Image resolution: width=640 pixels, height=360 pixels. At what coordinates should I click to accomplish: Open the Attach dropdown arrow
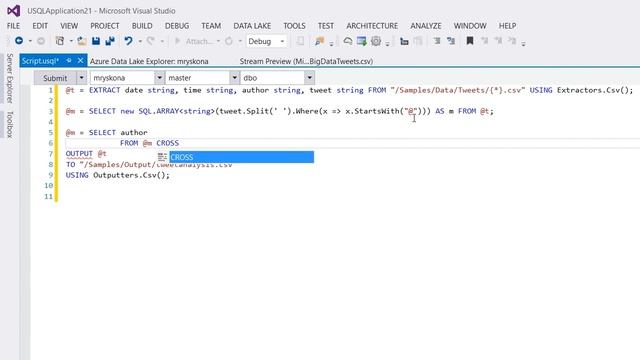[218, 41]
